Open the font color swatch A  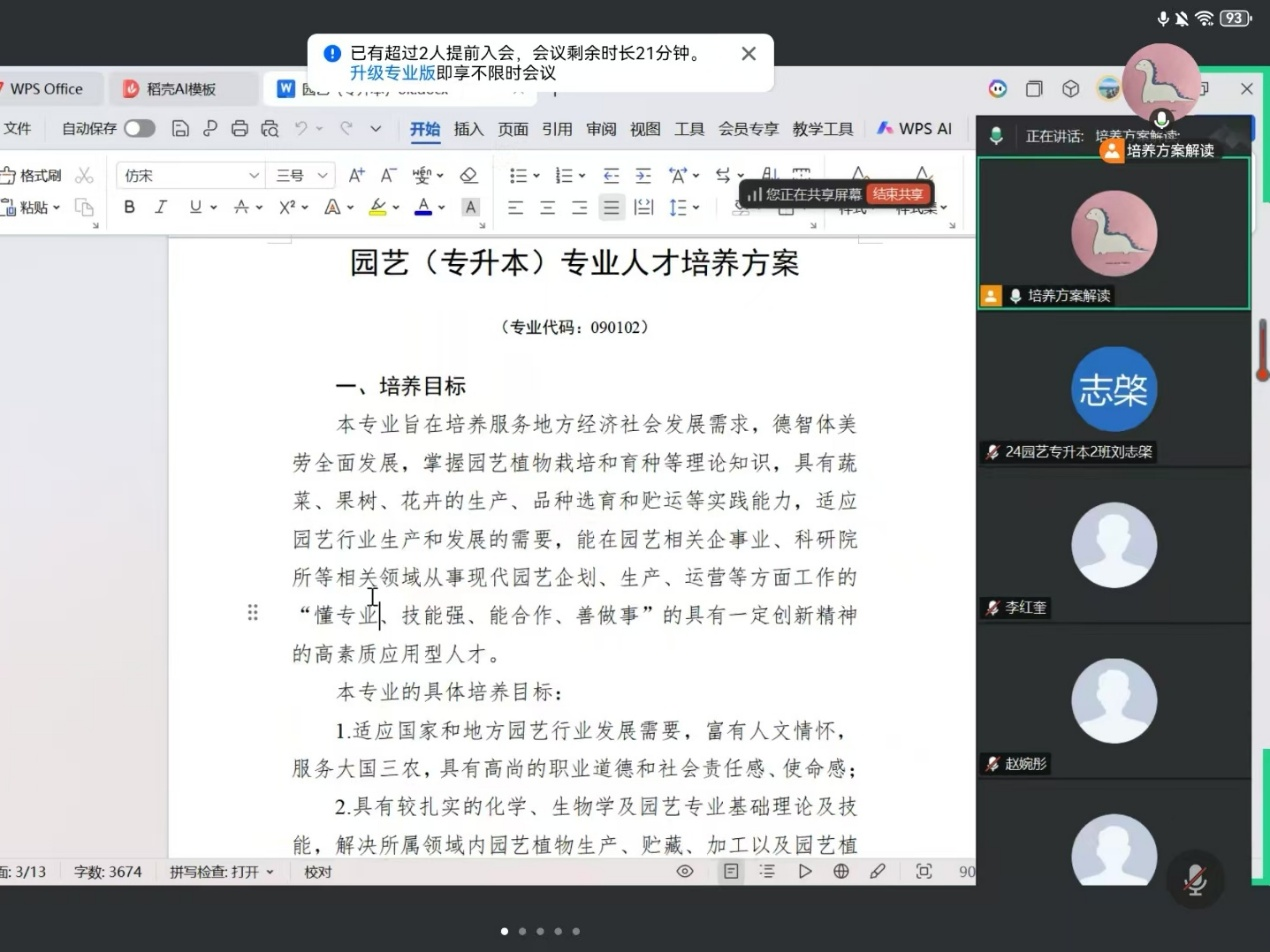(423, 207)
